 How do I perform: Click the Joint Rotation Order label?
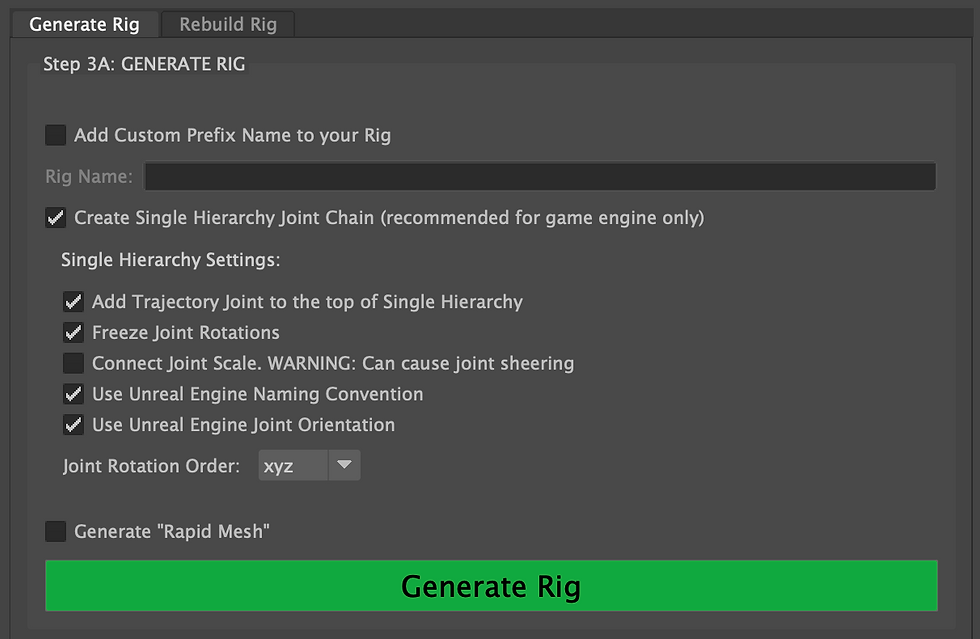point(151,466)
